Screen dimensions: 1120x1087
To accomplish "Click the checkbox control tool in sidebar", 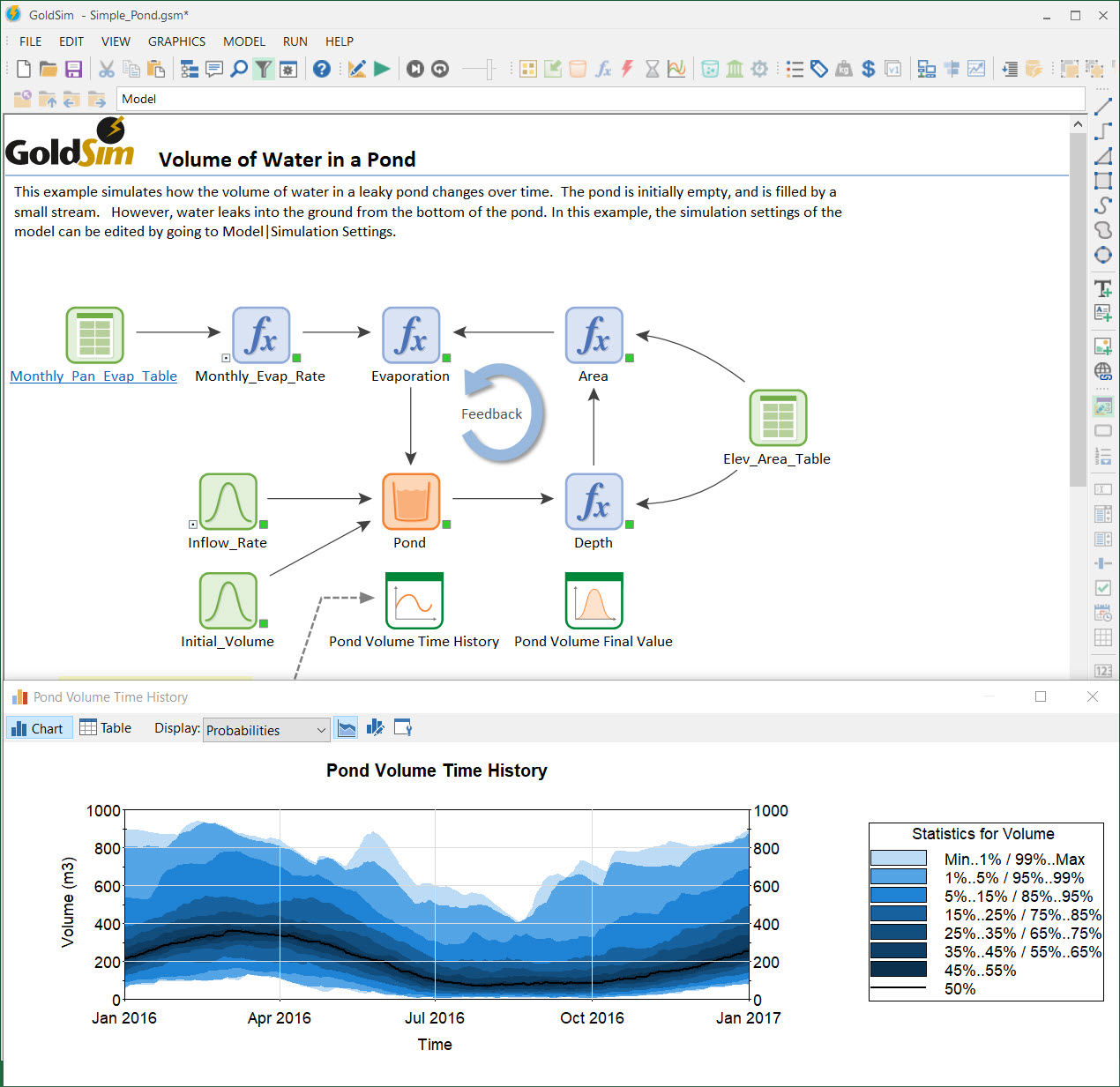I will (1103, 588).
